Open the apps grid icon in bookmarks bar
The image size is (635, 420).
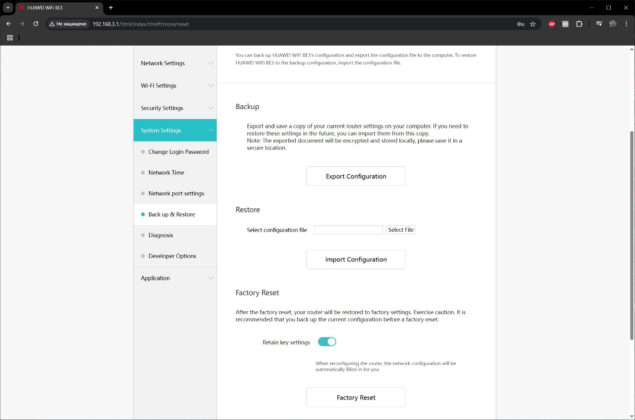(10, 38)
